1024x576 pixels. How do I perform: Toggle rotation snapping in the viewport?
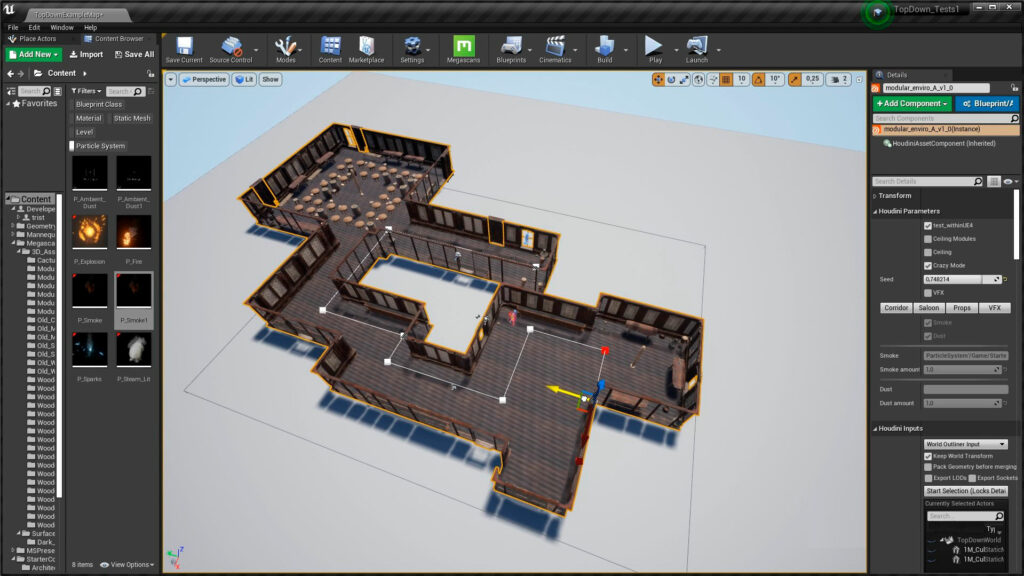[758, 80]
